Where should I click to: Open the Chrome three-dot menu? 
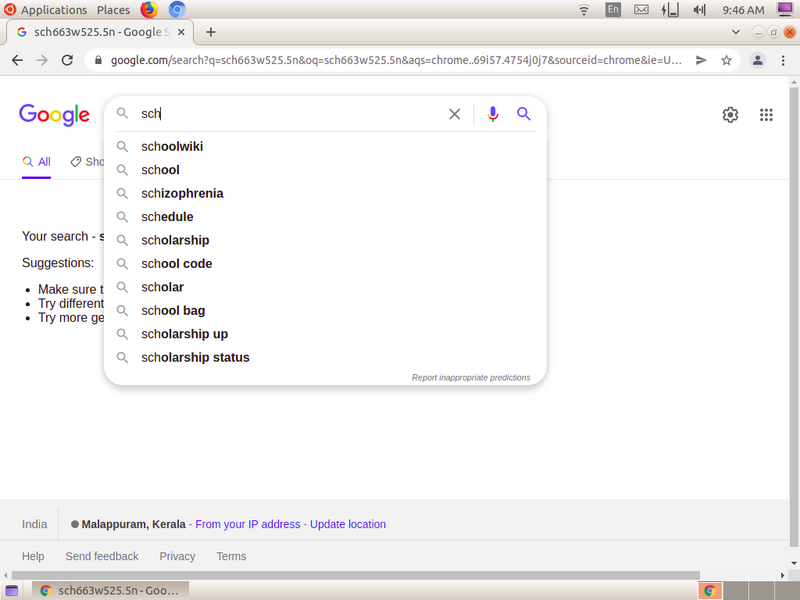784,60
